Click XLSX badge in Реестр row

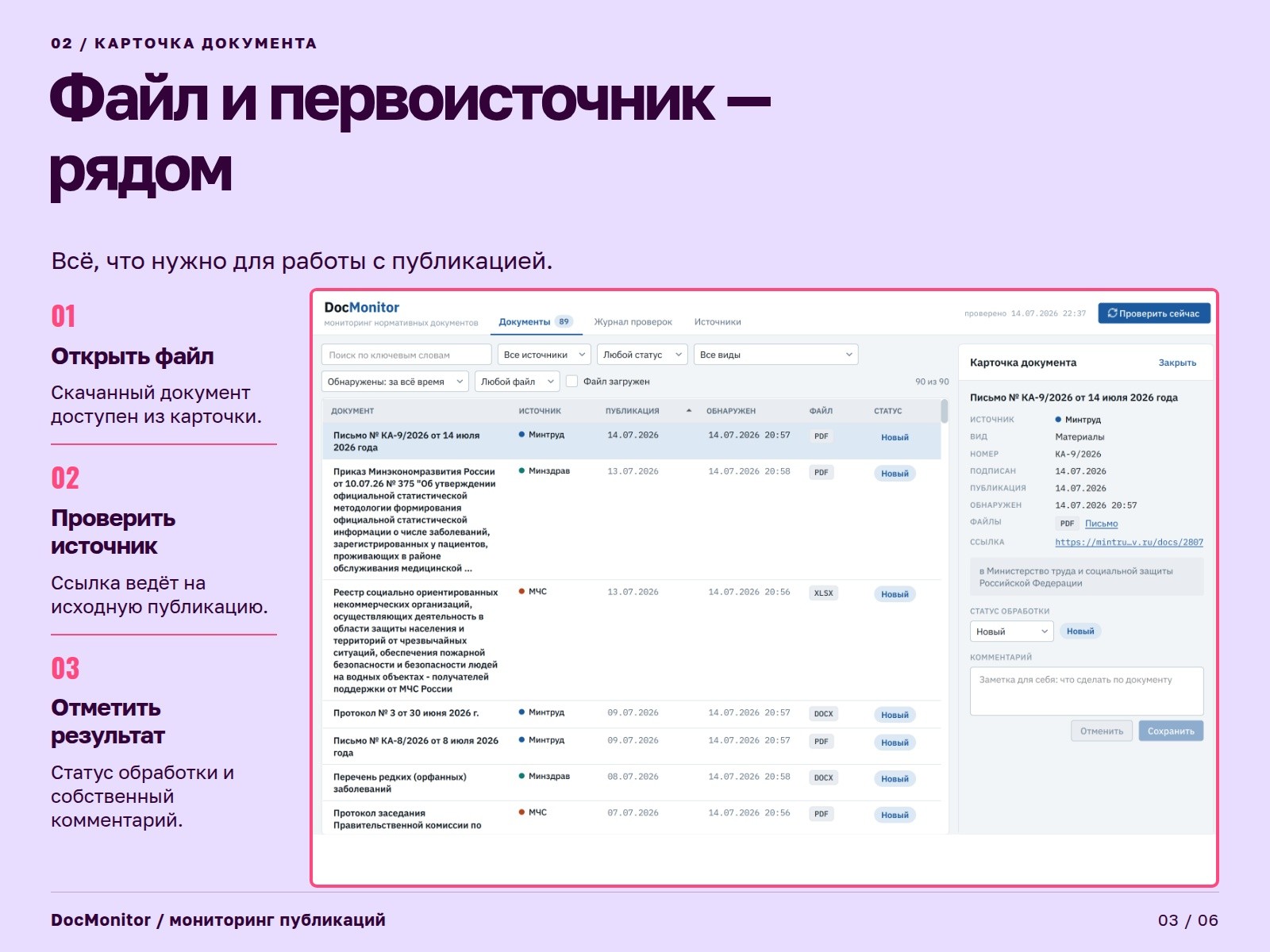[x=824, y=593]
